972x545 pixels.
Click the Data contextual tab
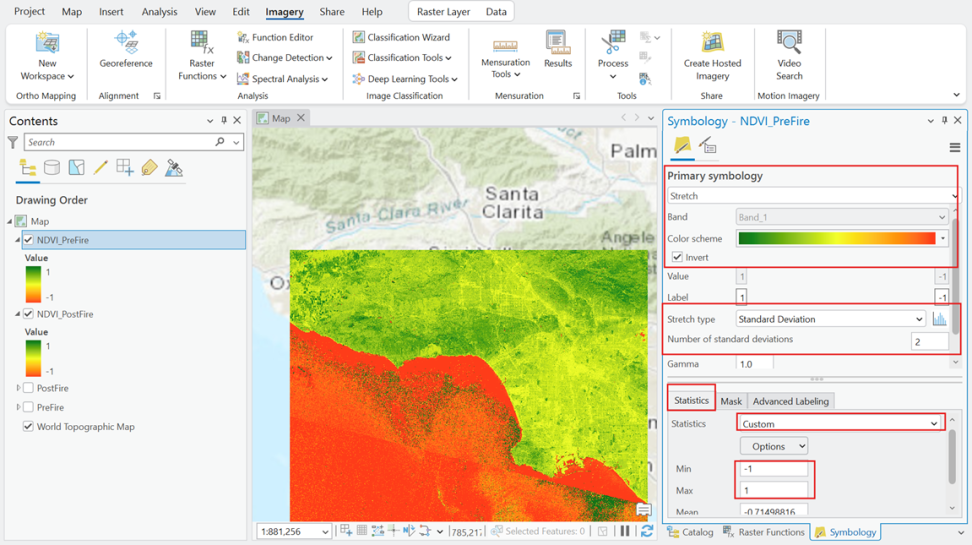click(496, 12)
